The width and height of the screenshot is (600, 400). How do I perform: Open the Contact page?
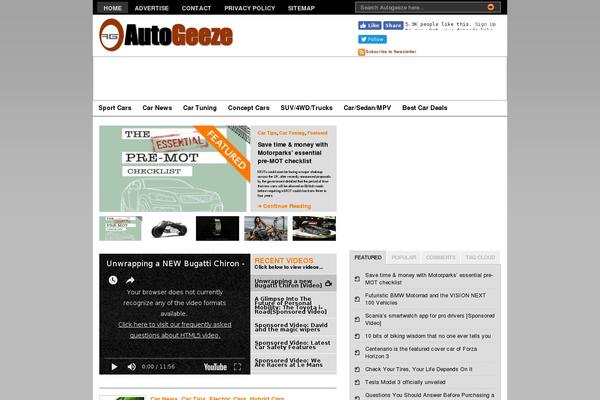click(196, 8)
